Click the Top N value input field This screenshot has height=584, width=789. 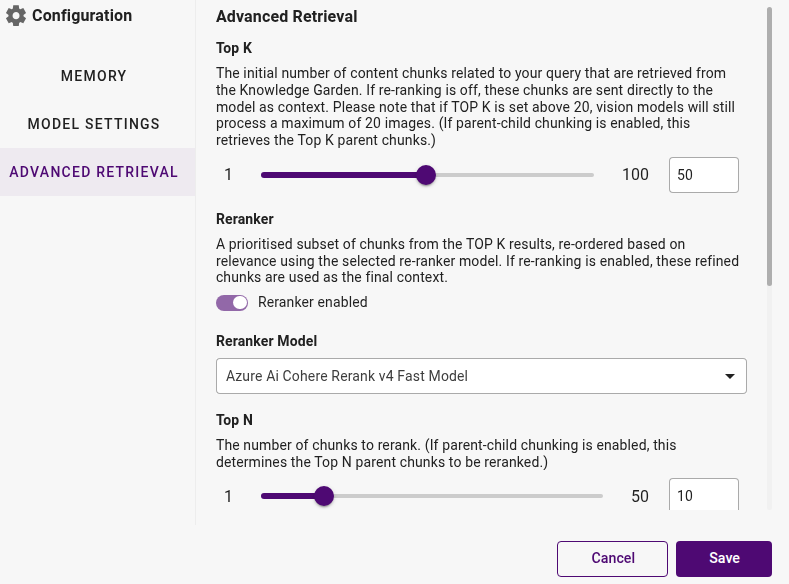click(x=703, y=495)
